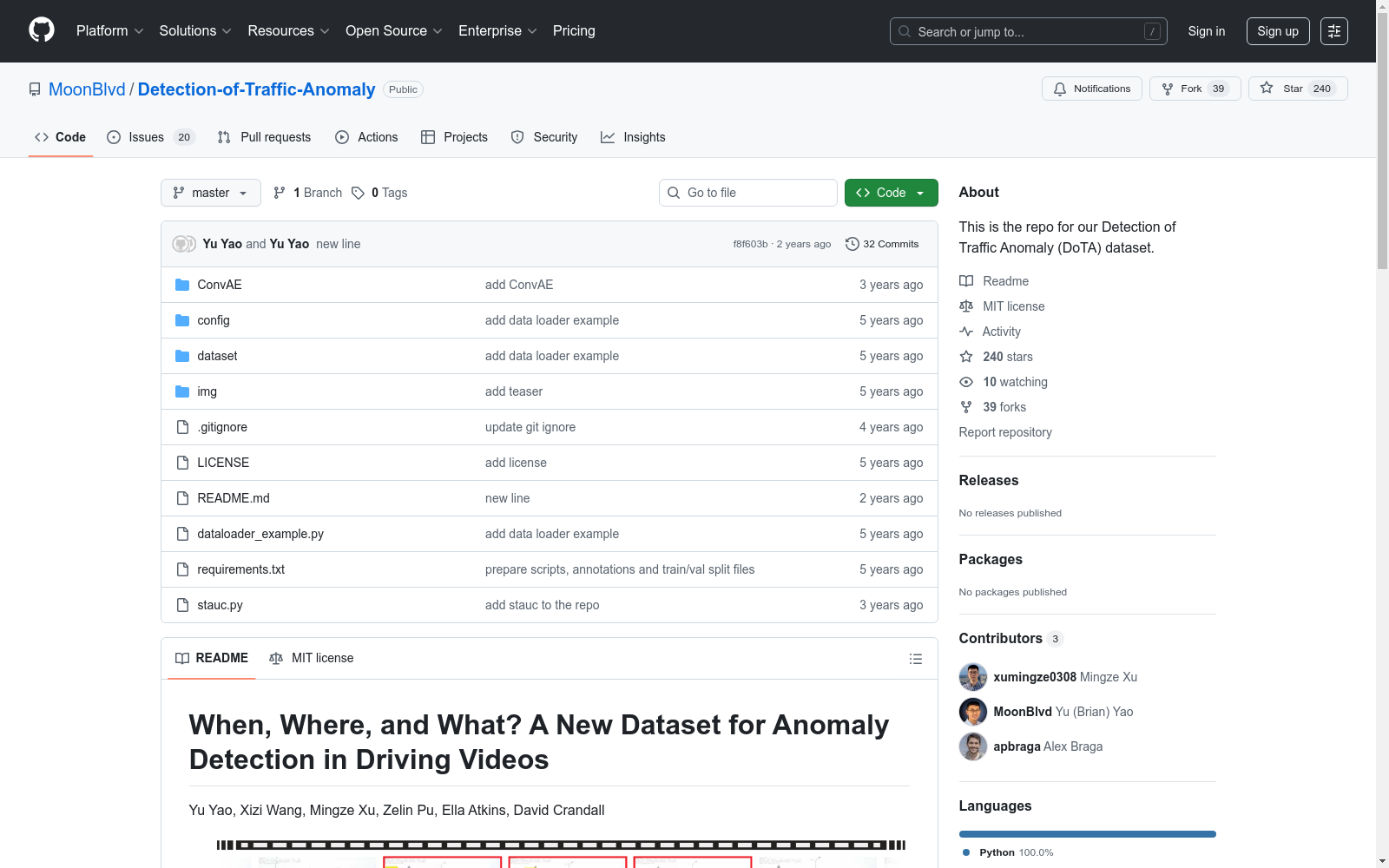Click the Go to file input
This screenshot has height=868, width=1389.
tap(748, 193)
